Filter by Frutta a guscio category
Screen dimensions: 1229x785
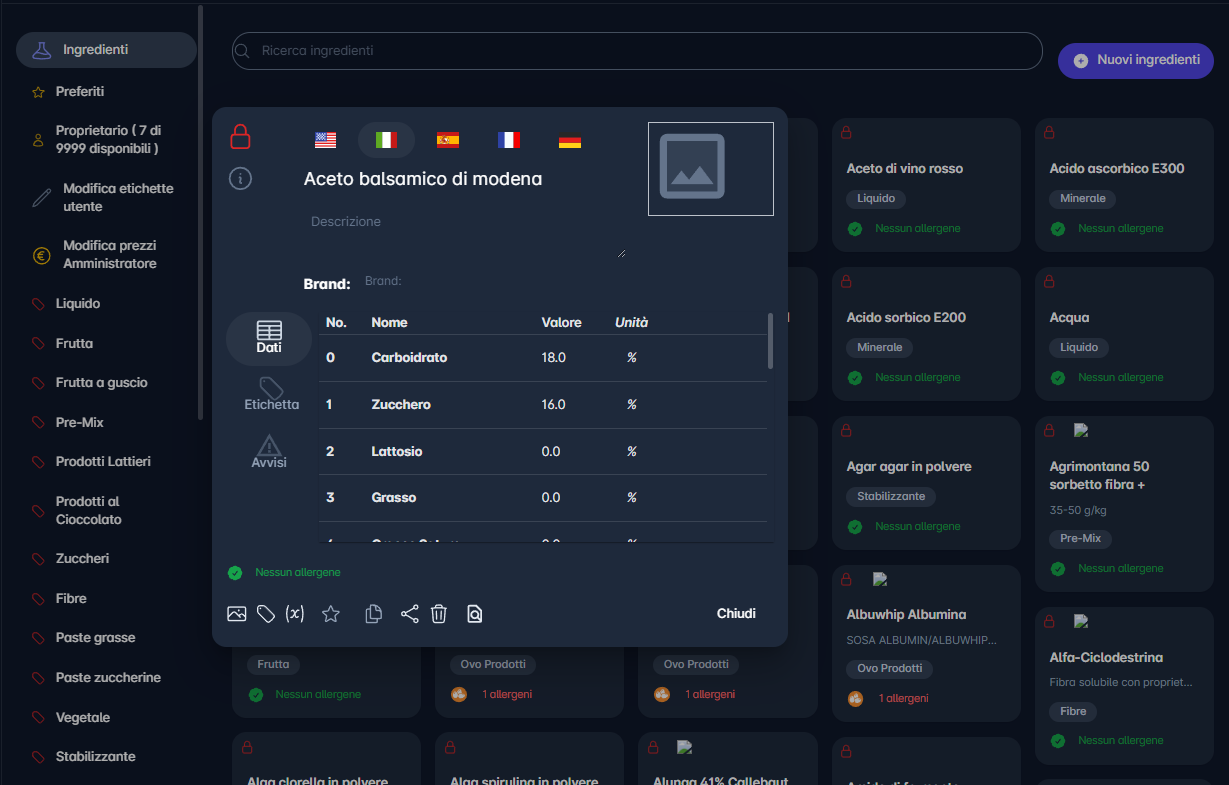(x=101, y=383)
